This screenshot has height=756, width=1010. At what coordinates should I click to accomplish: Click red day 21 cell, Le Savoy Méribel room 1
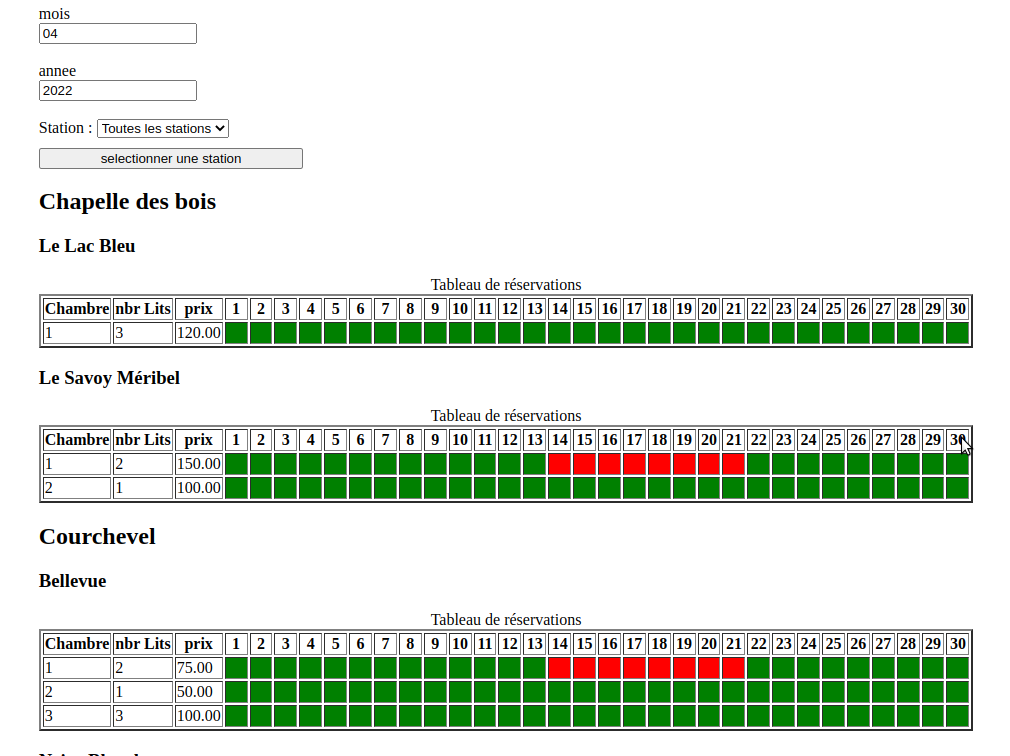[733, 464]
